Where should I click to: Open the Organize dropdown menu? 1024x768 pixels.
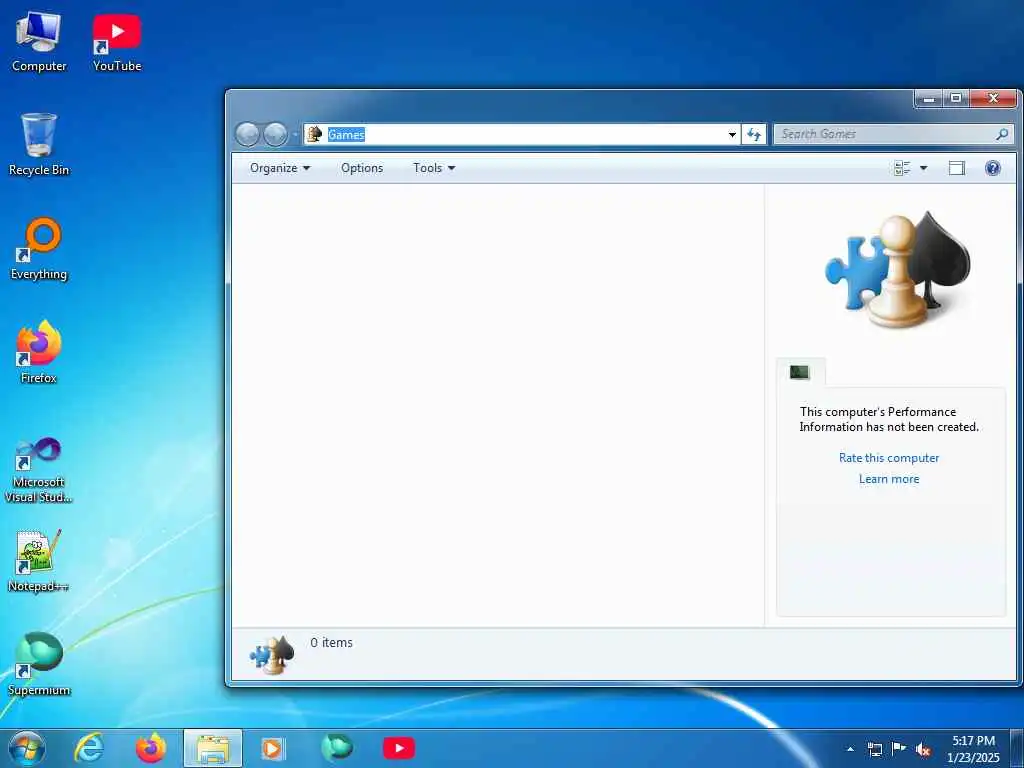[280, 168]
